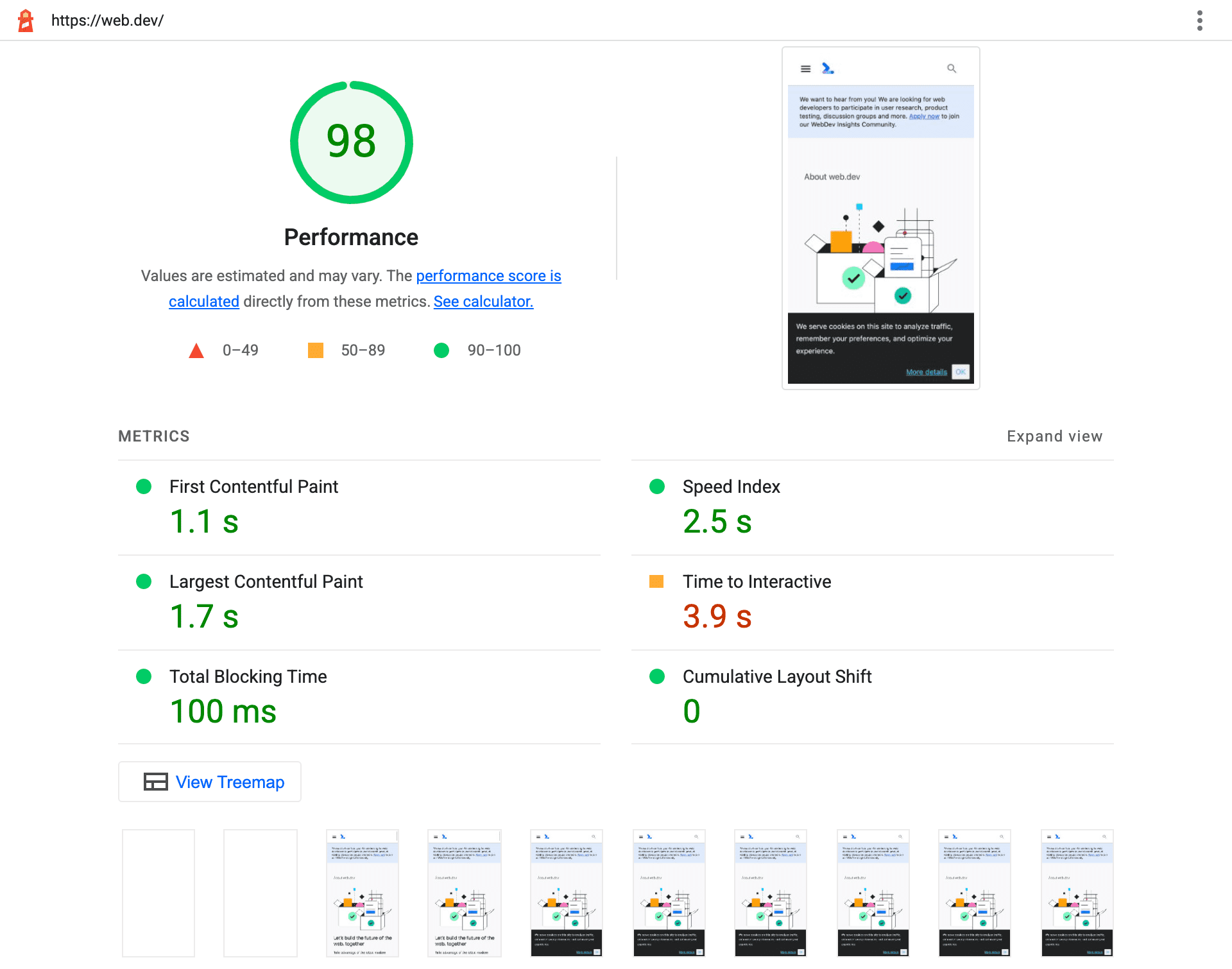Click the performance score is calculated link
The height and width of the screenshot is (969, 1232).
click(365, 288)
